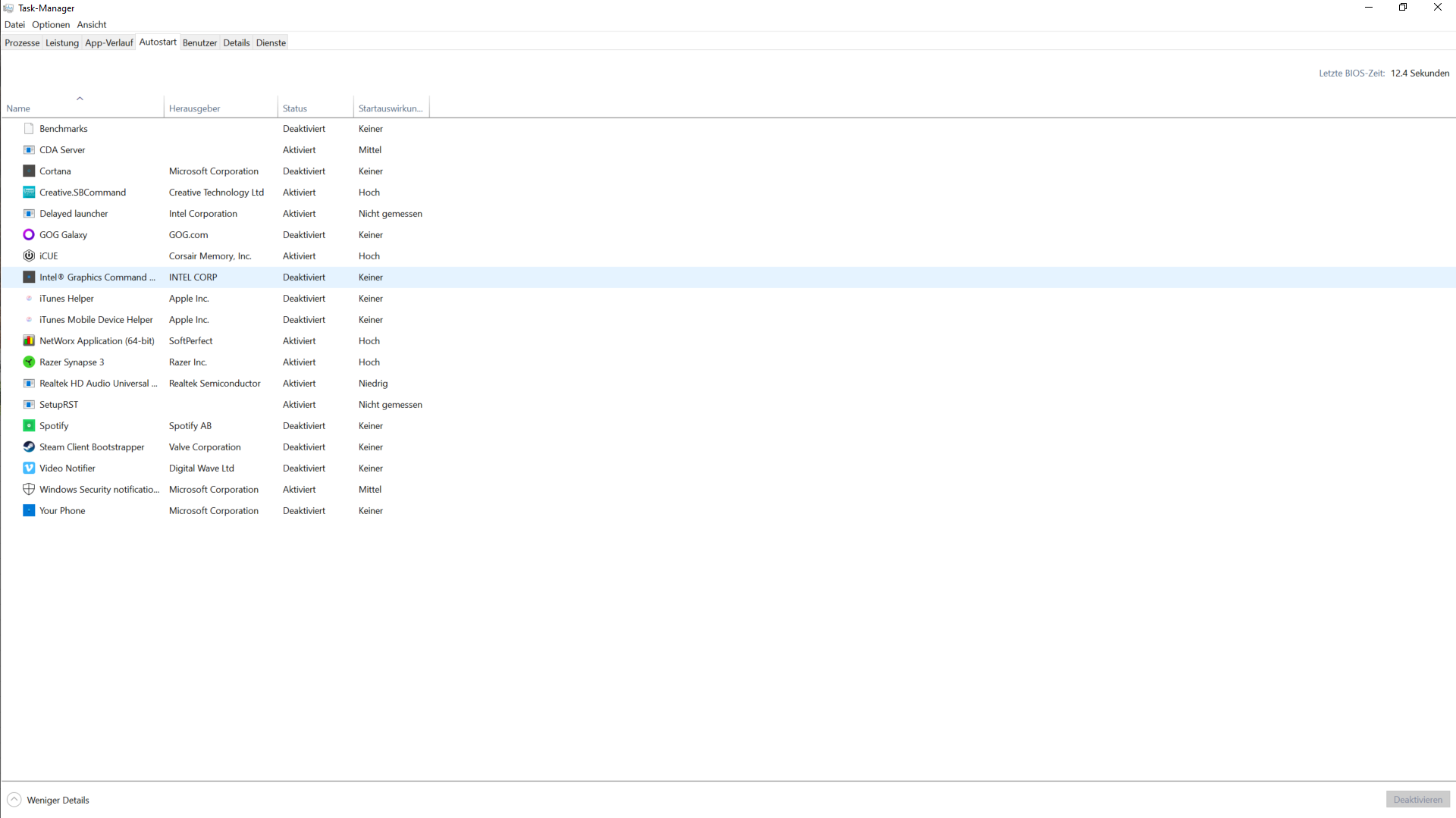The height and width of the screenshot is (818, 1456).
Task: Click the Letzte BIOS-Zeit value
Action: pyautogui.click(x=1420, y=74)
